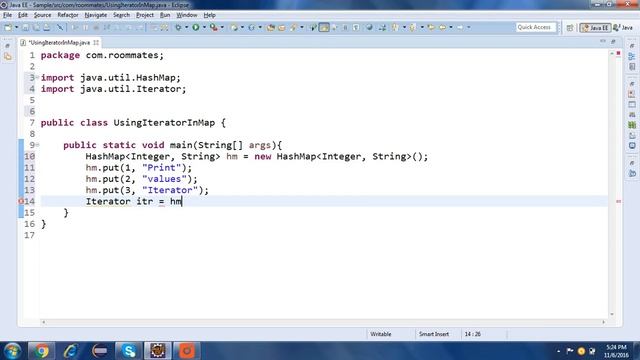
Task: Click the Open Type toolbar icon
Action: 271,27
